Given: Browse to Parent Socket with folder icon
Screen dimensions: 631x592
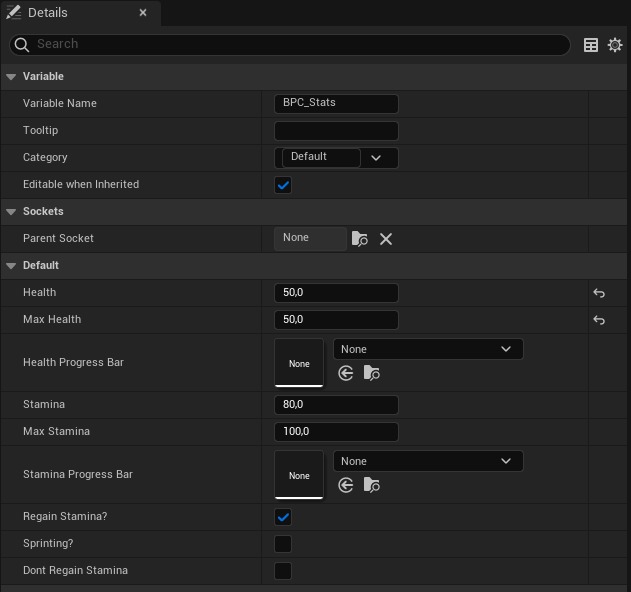Looking at the screenshot, I should pos(360,239).
